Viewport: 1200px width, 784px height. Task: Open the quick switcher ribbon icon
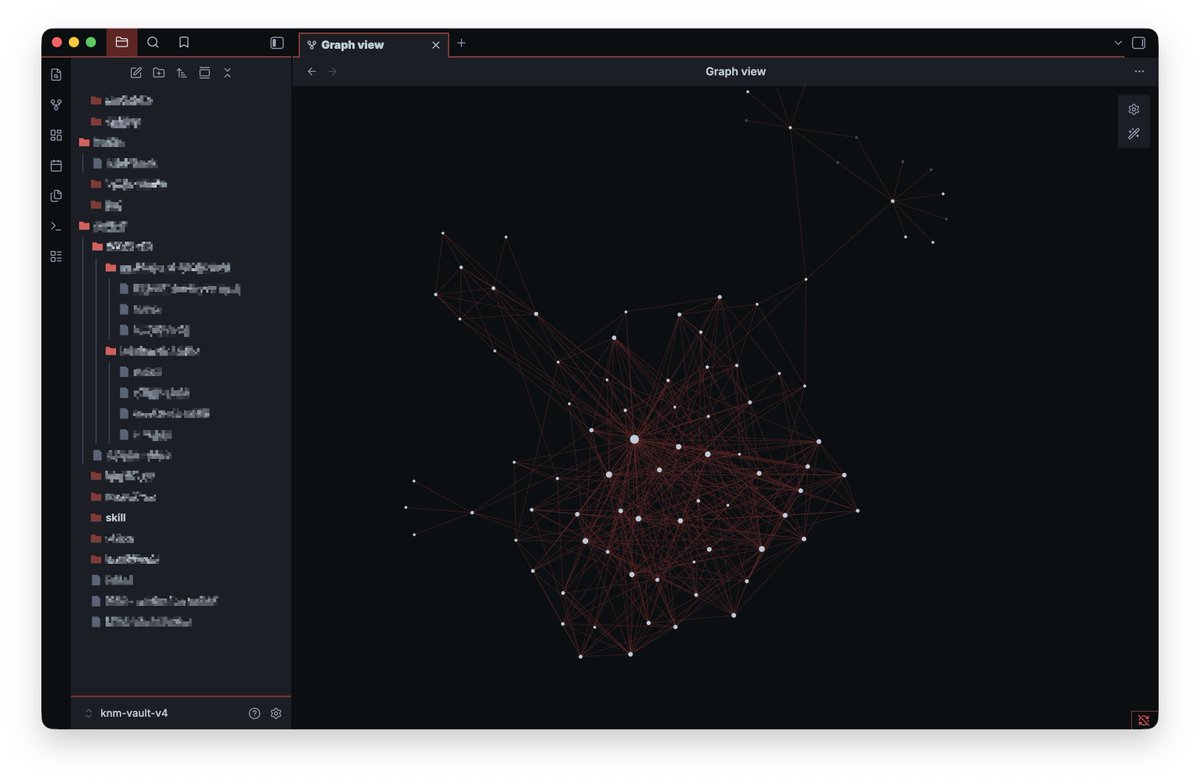(56, 74)
